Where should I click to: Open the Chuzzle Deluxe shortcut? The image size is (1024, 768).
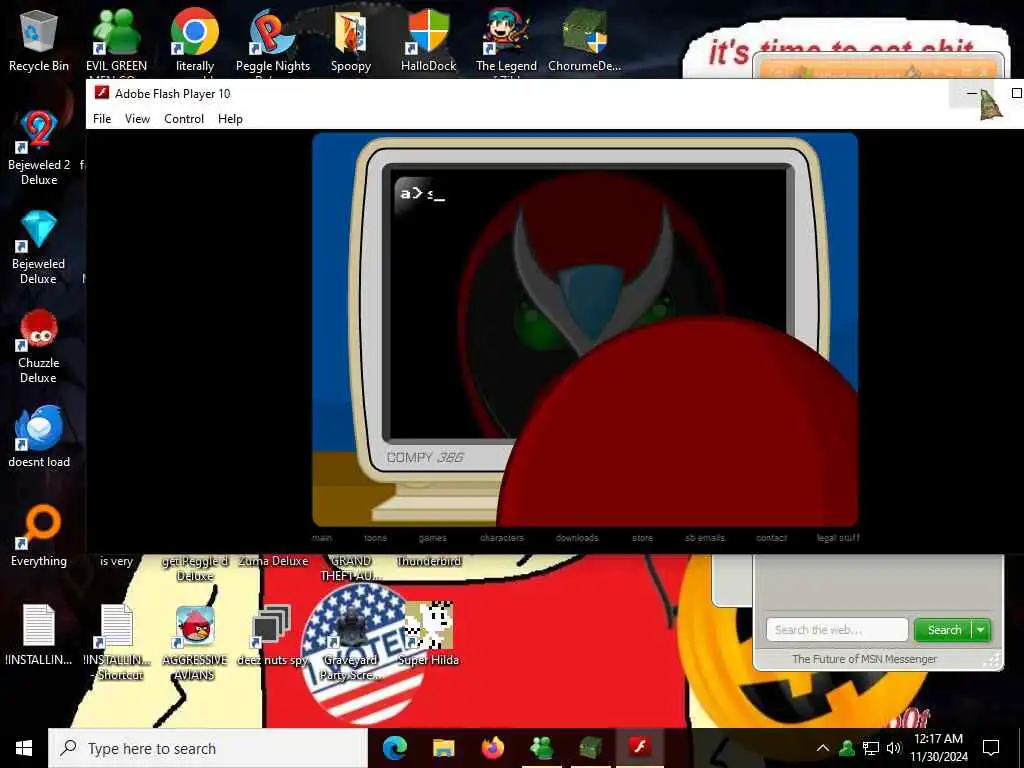pyautogui.click(x=39, y=346)
